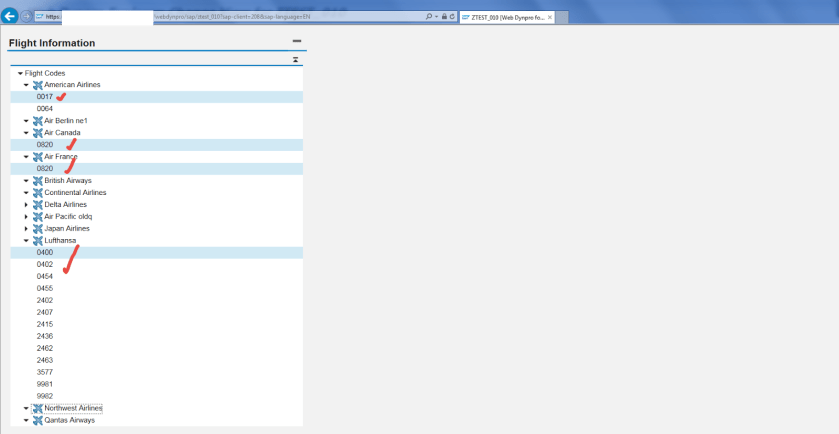Click the Delta Airlines airplane icon
The height and width of the screenshot is (434, 839).
point(37,205)
